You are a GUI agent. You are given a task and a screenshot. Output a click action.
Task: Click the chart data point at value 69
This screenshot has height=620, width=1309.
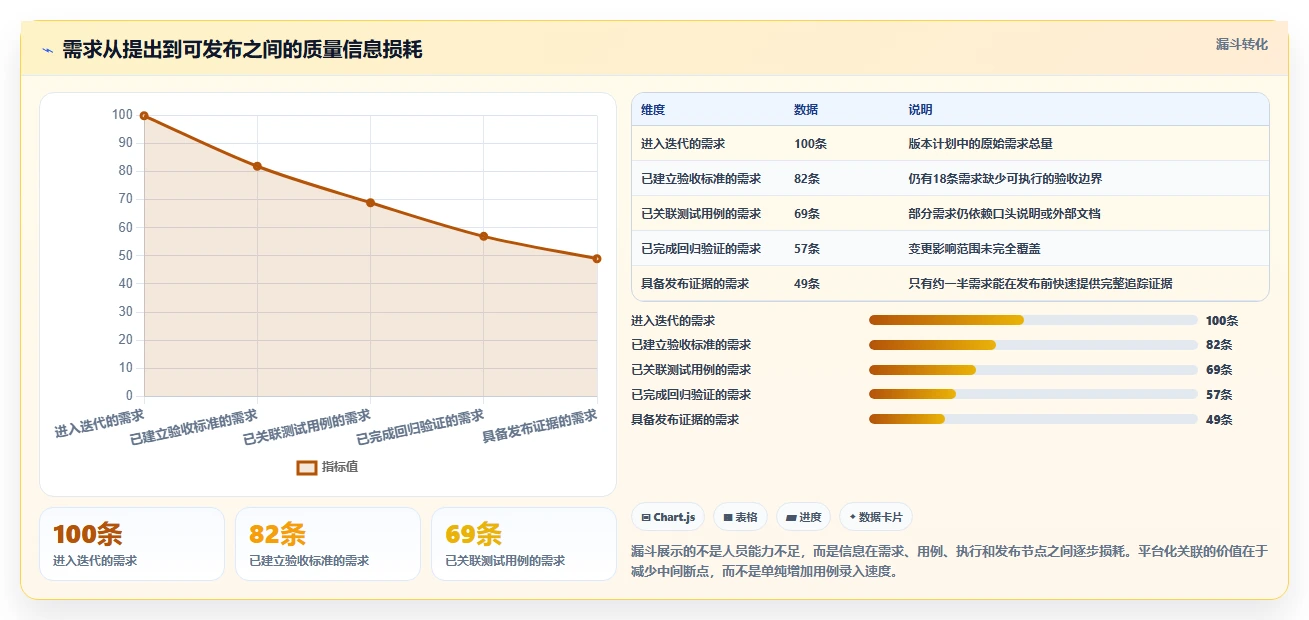(370, 203)
